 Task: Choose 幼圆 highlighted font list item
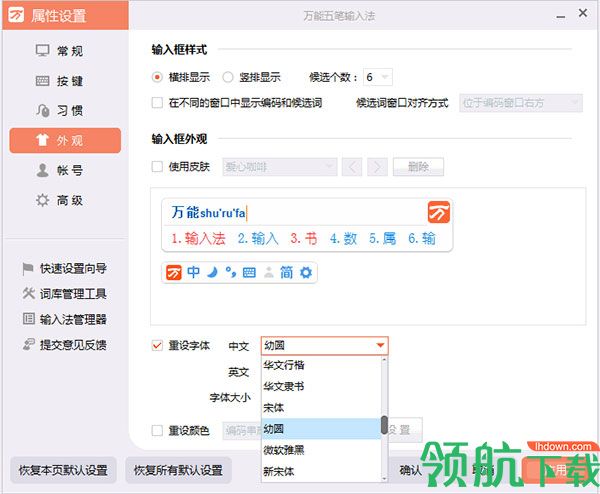pos(321,429)
